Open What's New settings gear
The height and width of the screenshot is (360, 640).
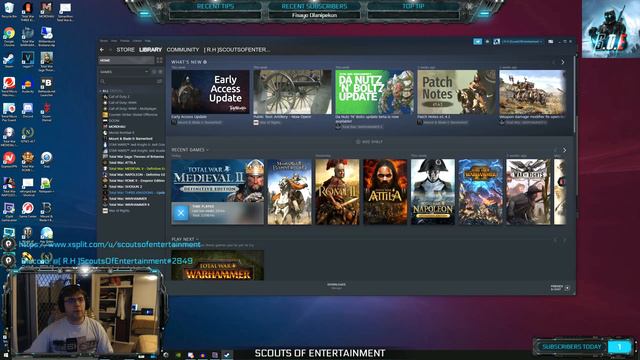pos(205,62)
